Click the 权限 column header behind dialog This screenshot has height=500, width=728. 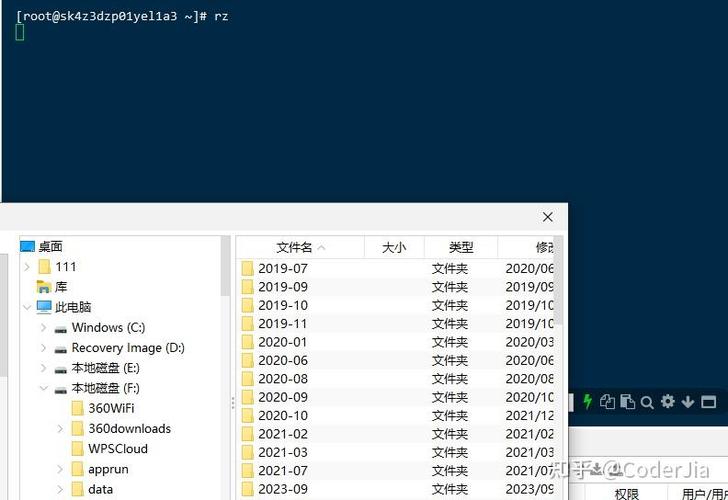tap(627, 494)
